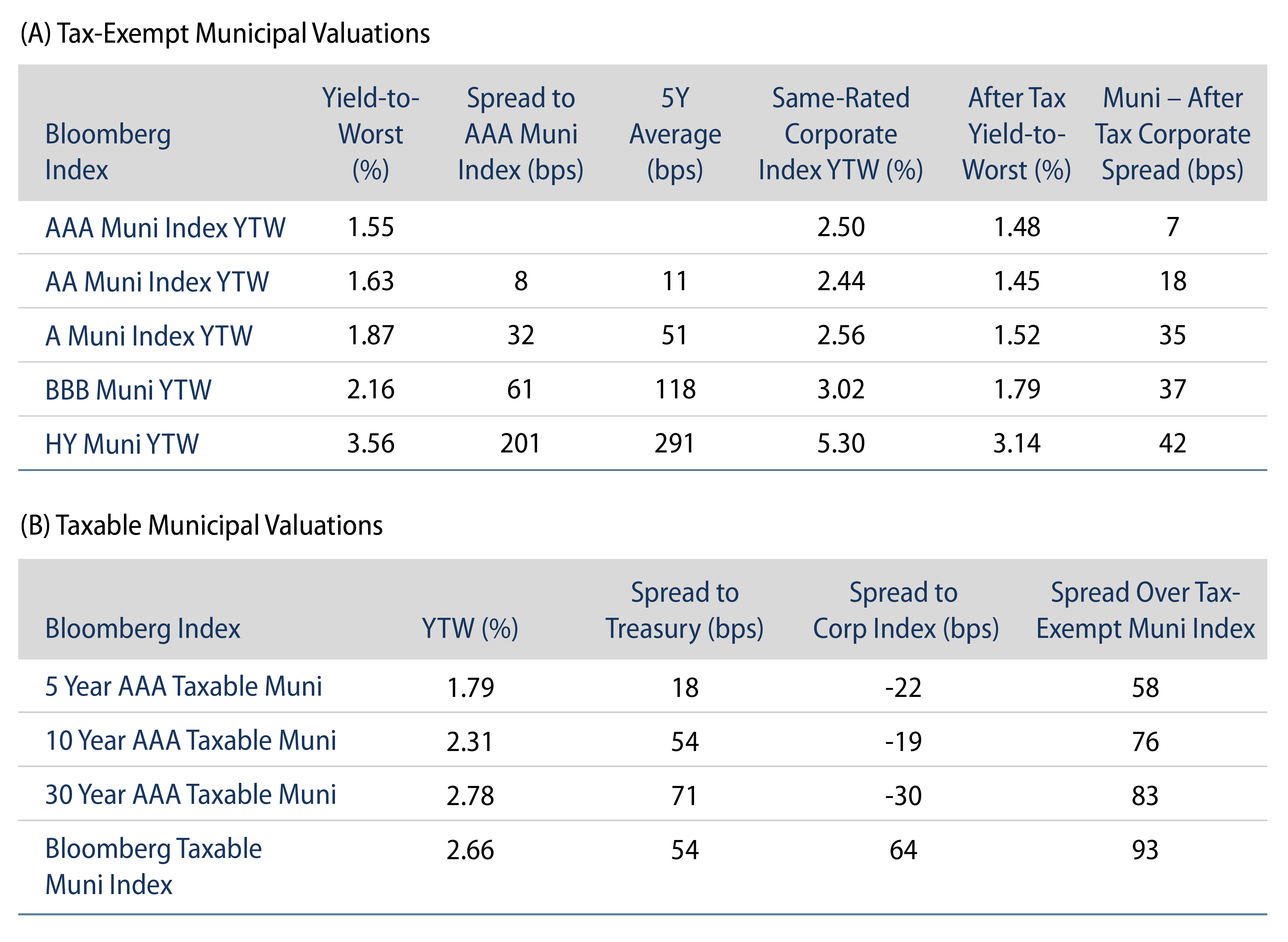Click the "5 Year AAA Taxable Muni" row label
The width and height of the screenshot is (1288, 942).
coord(183,686)
